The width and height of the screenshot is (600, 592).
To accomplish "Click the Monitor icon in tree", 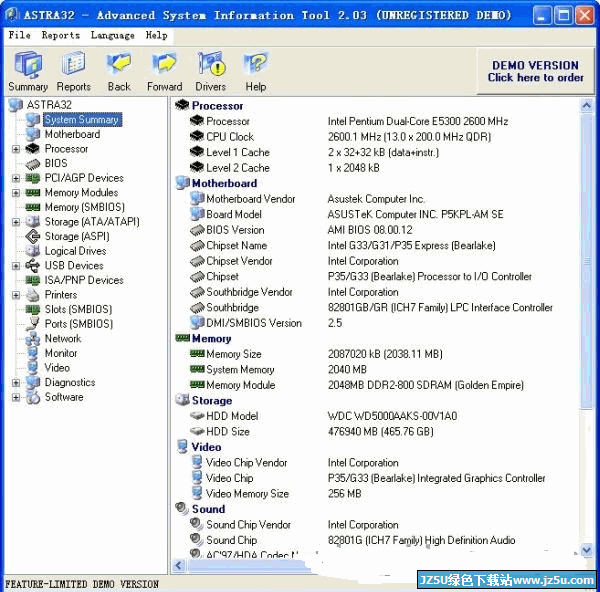I will [33, 353].
